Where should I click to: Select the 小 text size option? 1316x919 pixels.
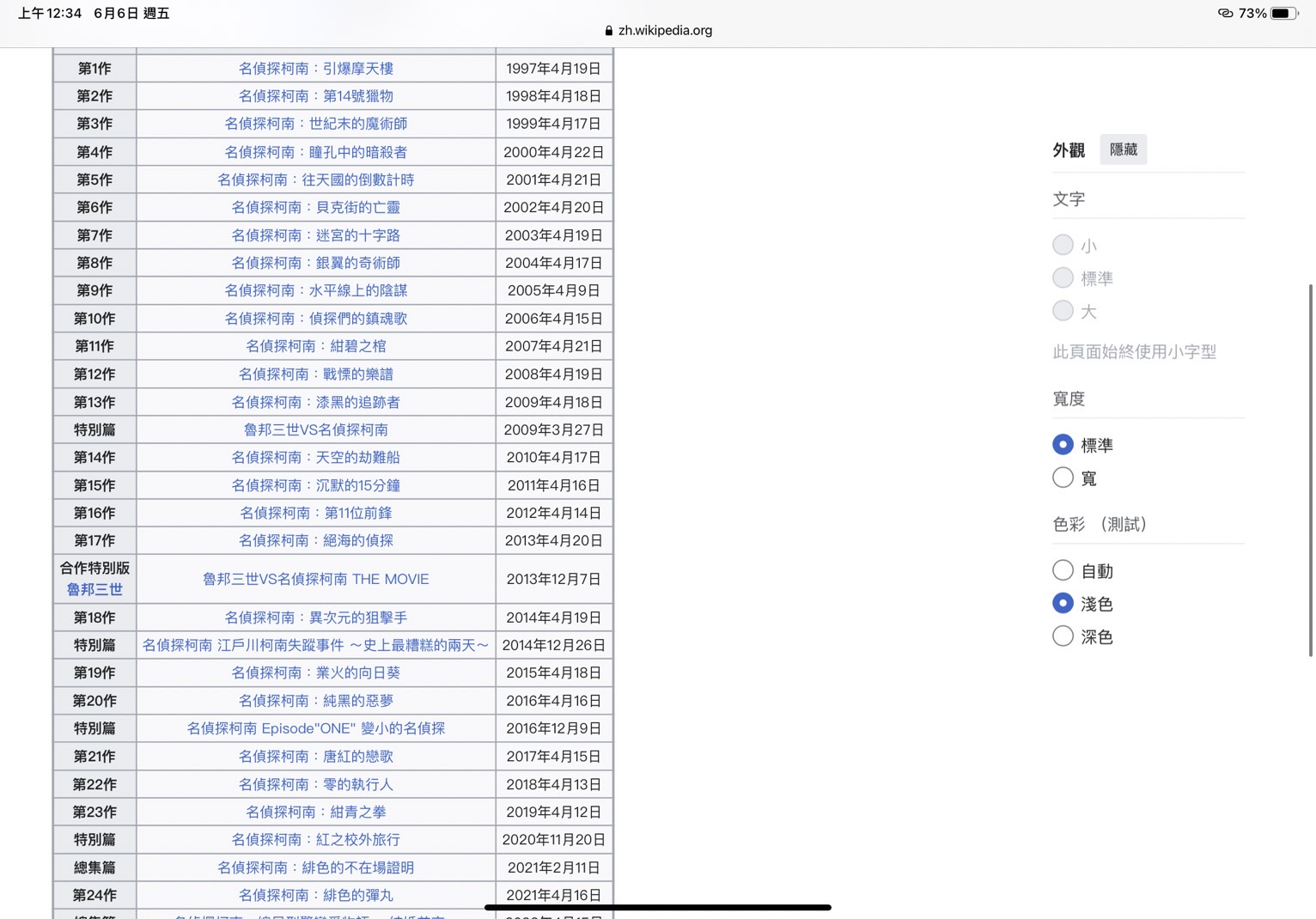pyautogui.click(x=1063, y=245)
